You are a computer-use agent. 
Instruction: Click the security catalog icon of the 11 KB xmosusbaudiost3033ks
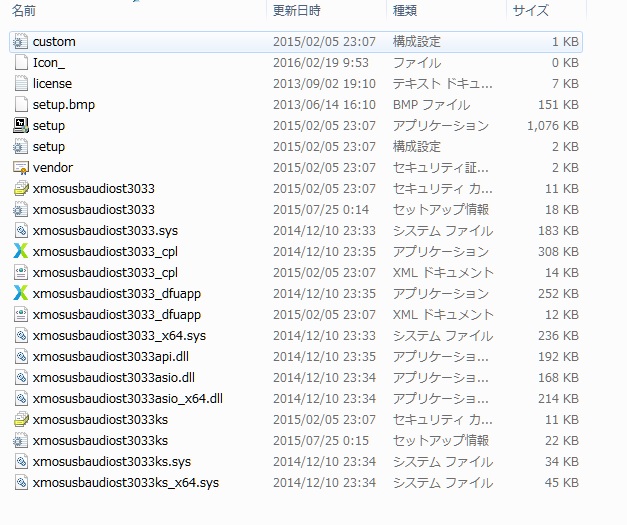point(21,419)
